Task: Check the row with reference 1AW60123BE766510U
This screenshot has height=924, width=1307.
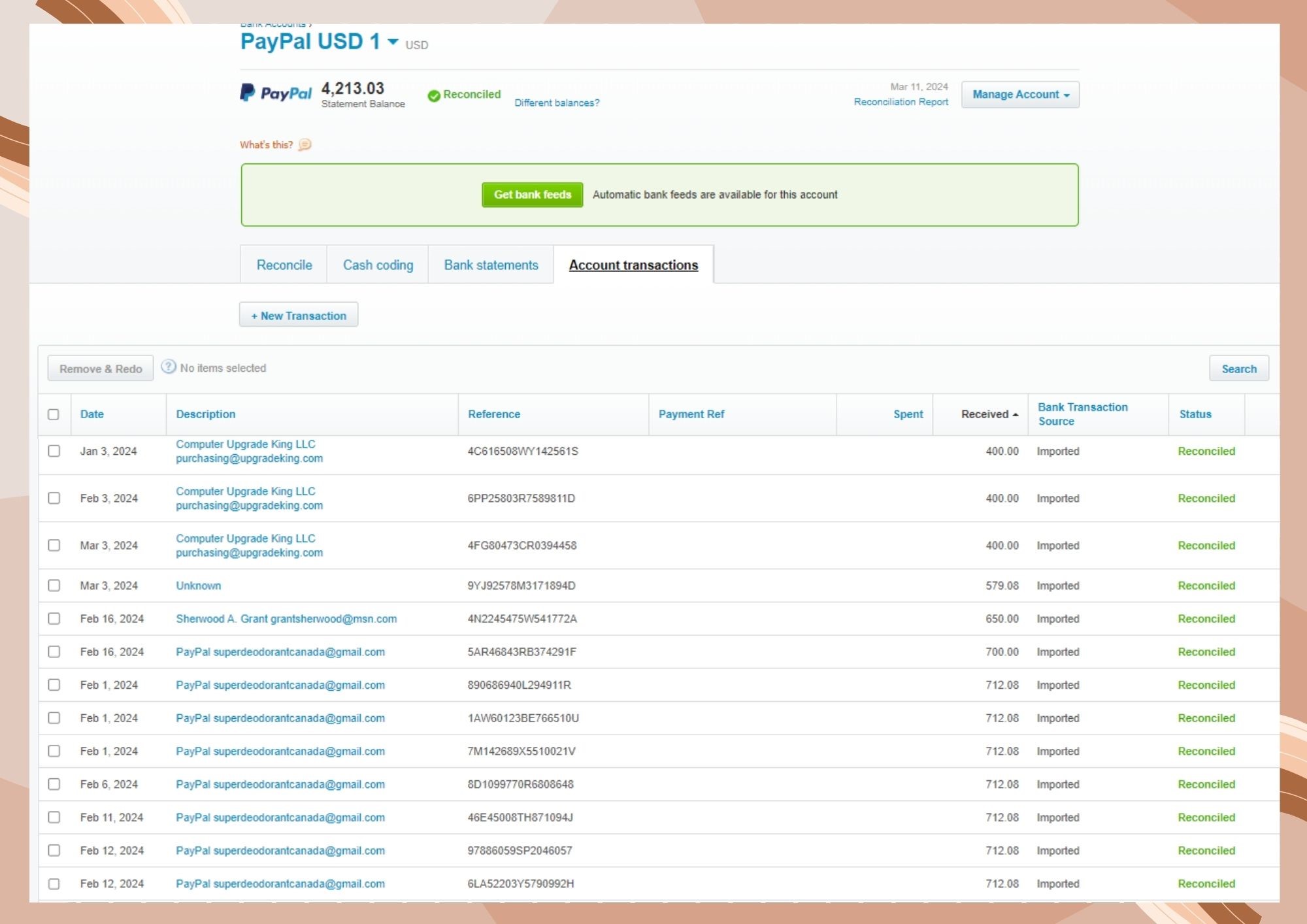Action: pos(54,718)
